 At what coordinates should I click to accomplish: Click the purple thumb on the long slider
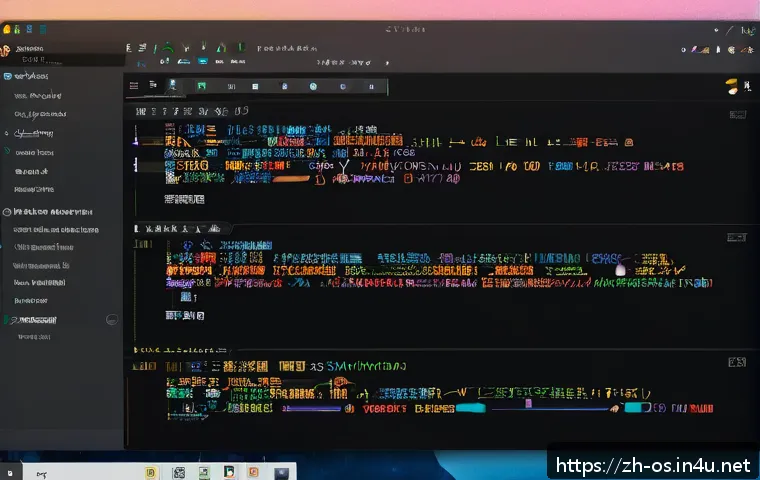[528, 403]
